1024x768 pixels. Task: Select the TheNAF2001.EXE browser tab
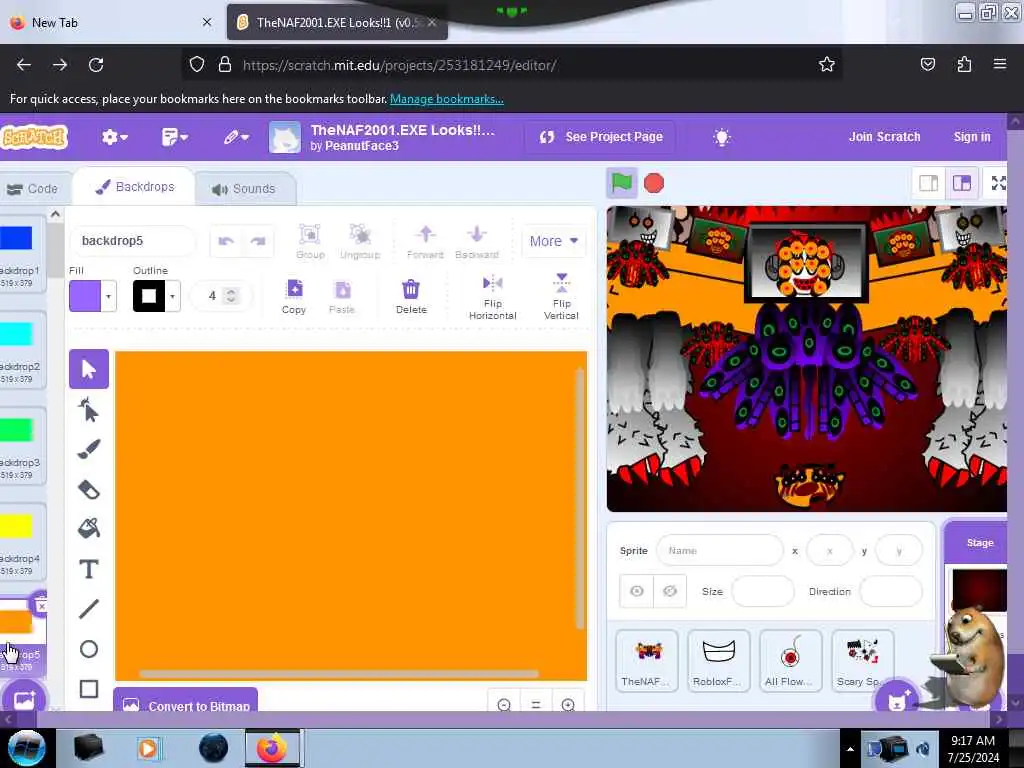tap(337, 22)
